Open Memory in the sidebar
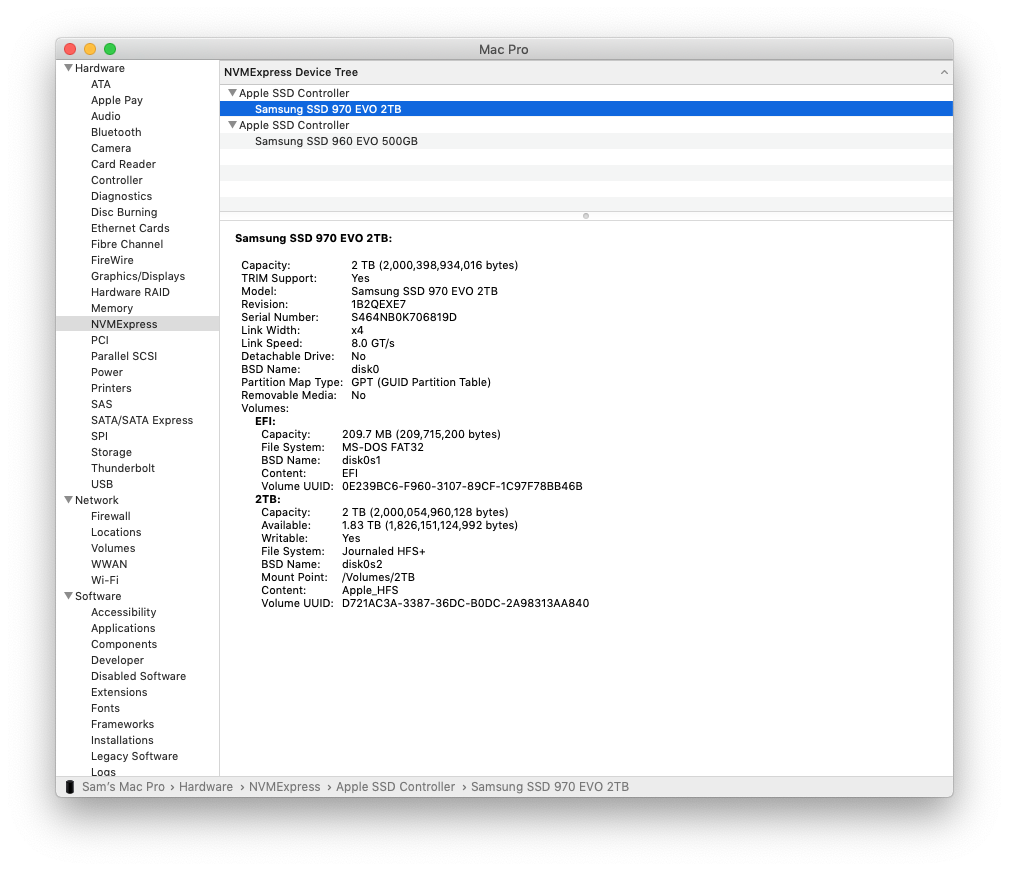Image resolution: width=1009 pixels, height=871 pixels. coord(111,308)
